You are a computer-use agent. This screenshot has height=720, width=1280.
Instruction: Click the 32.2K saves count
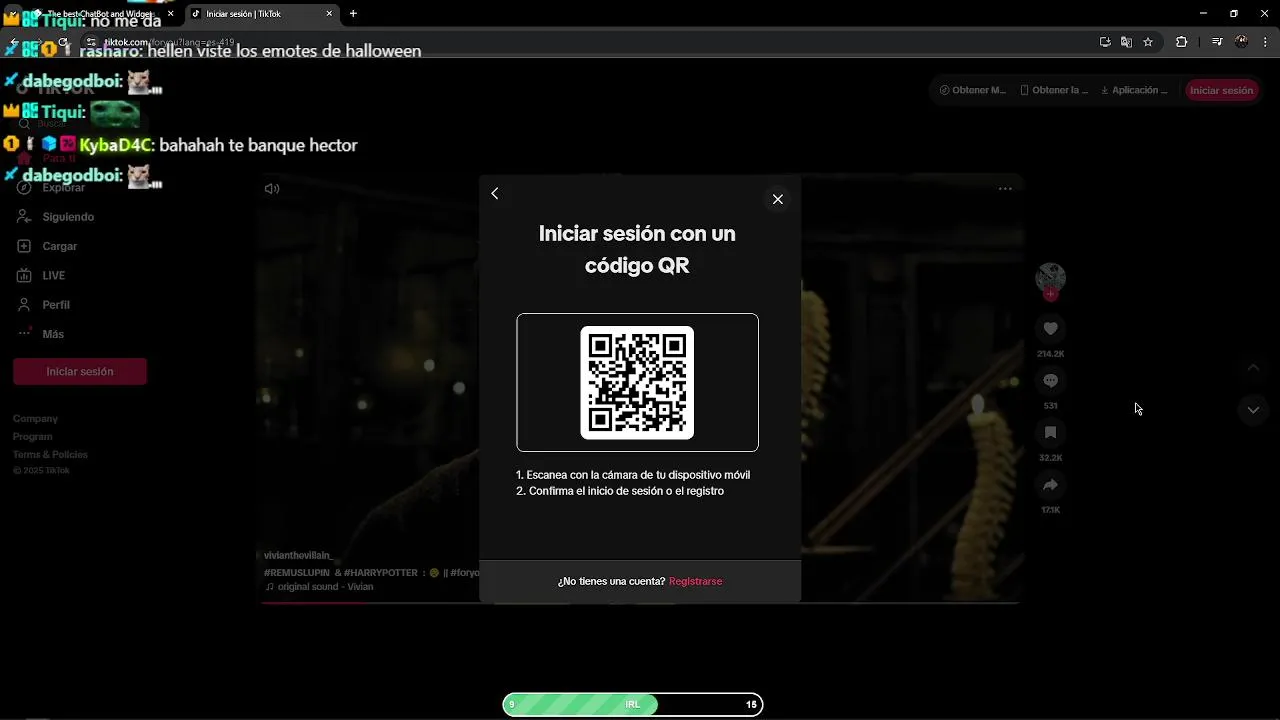tap(1050, 458)
